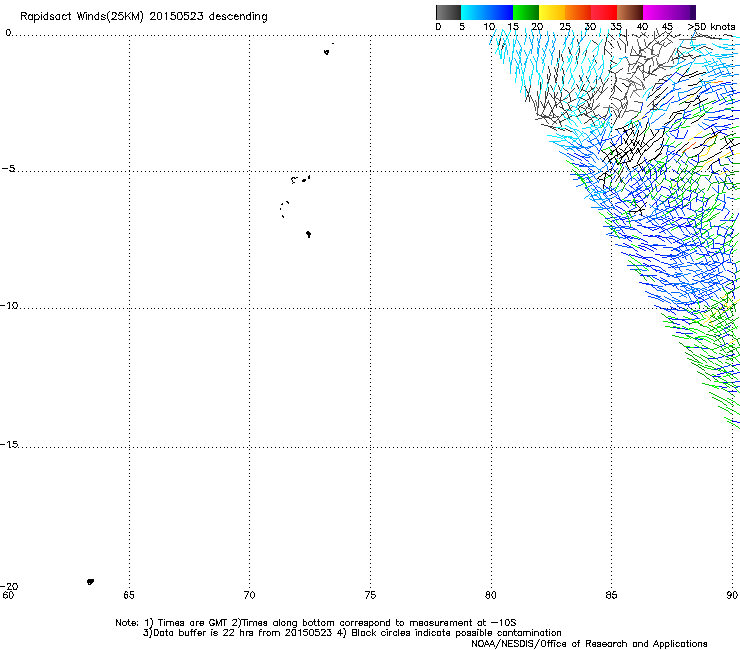Click the small island marker just below the equator near 73E
740x650 pixels.
pyautogui.click(x=326, y=52)
